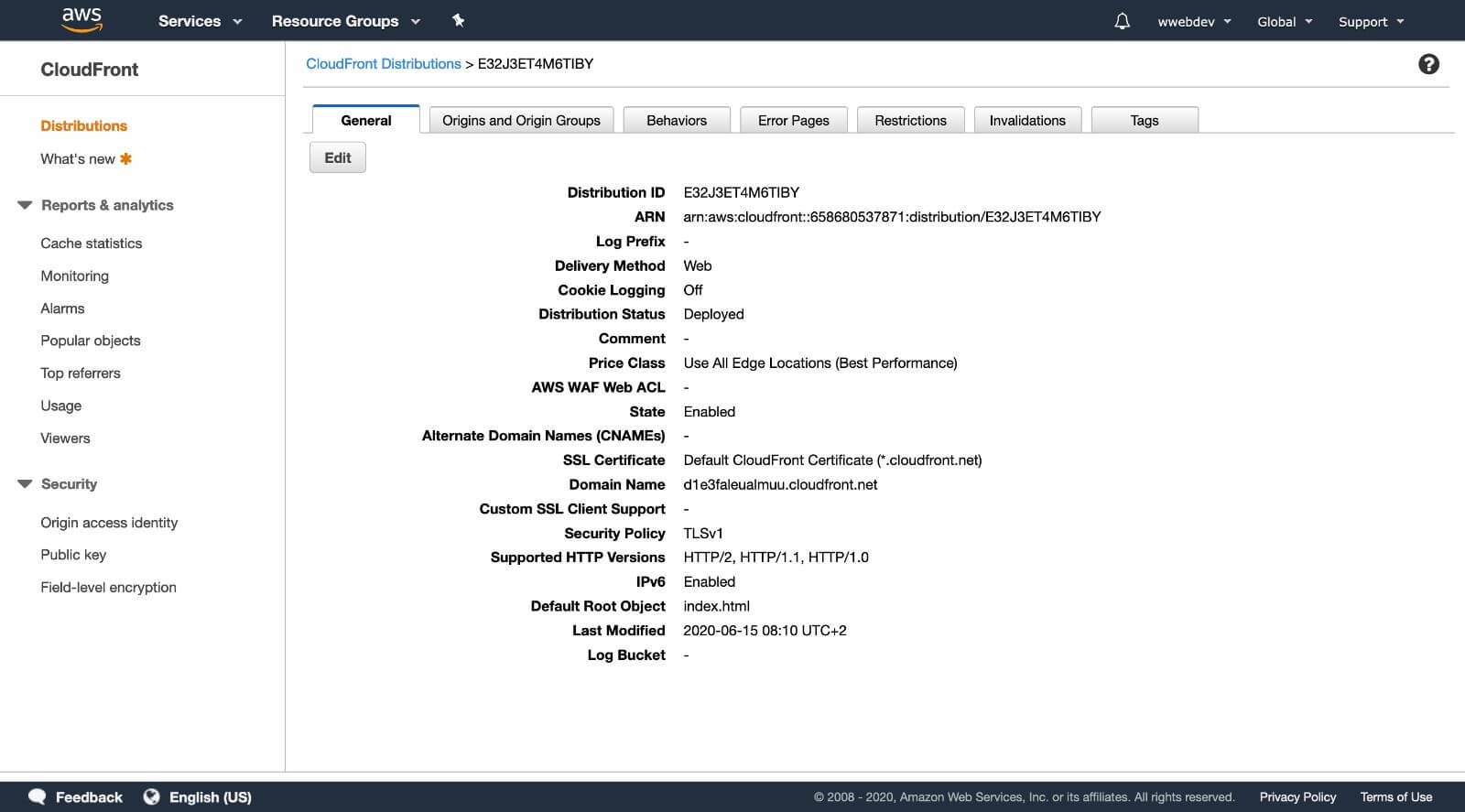The height and width of the screenshot is (812, 1465).
Task: Collapse the Security section
Action: [x=25, y=483]
